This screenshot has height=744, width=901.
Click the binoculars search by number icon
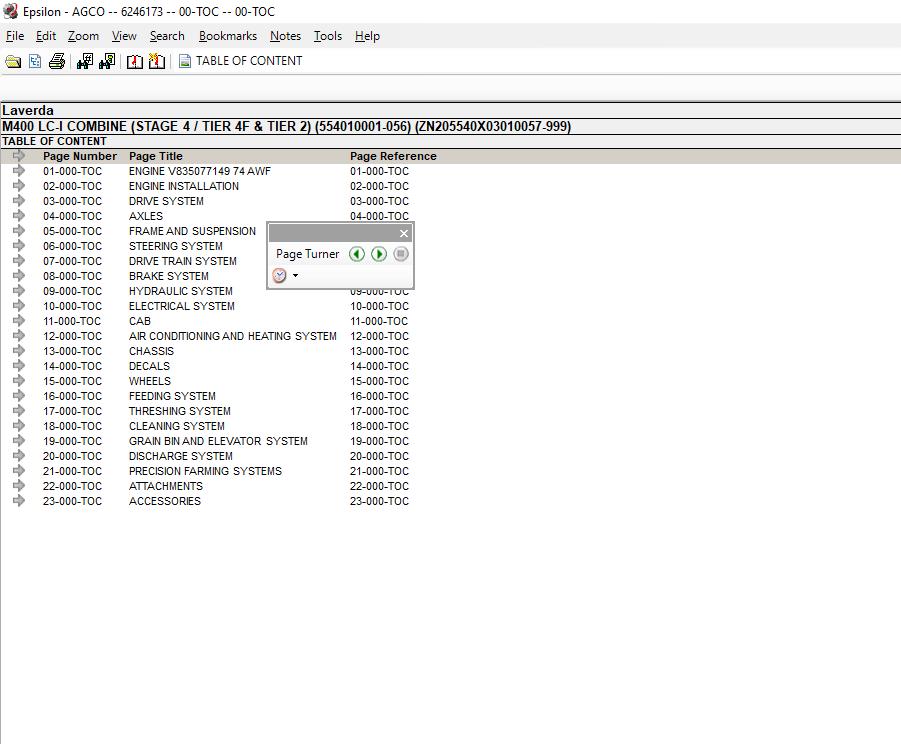(85, 61)
